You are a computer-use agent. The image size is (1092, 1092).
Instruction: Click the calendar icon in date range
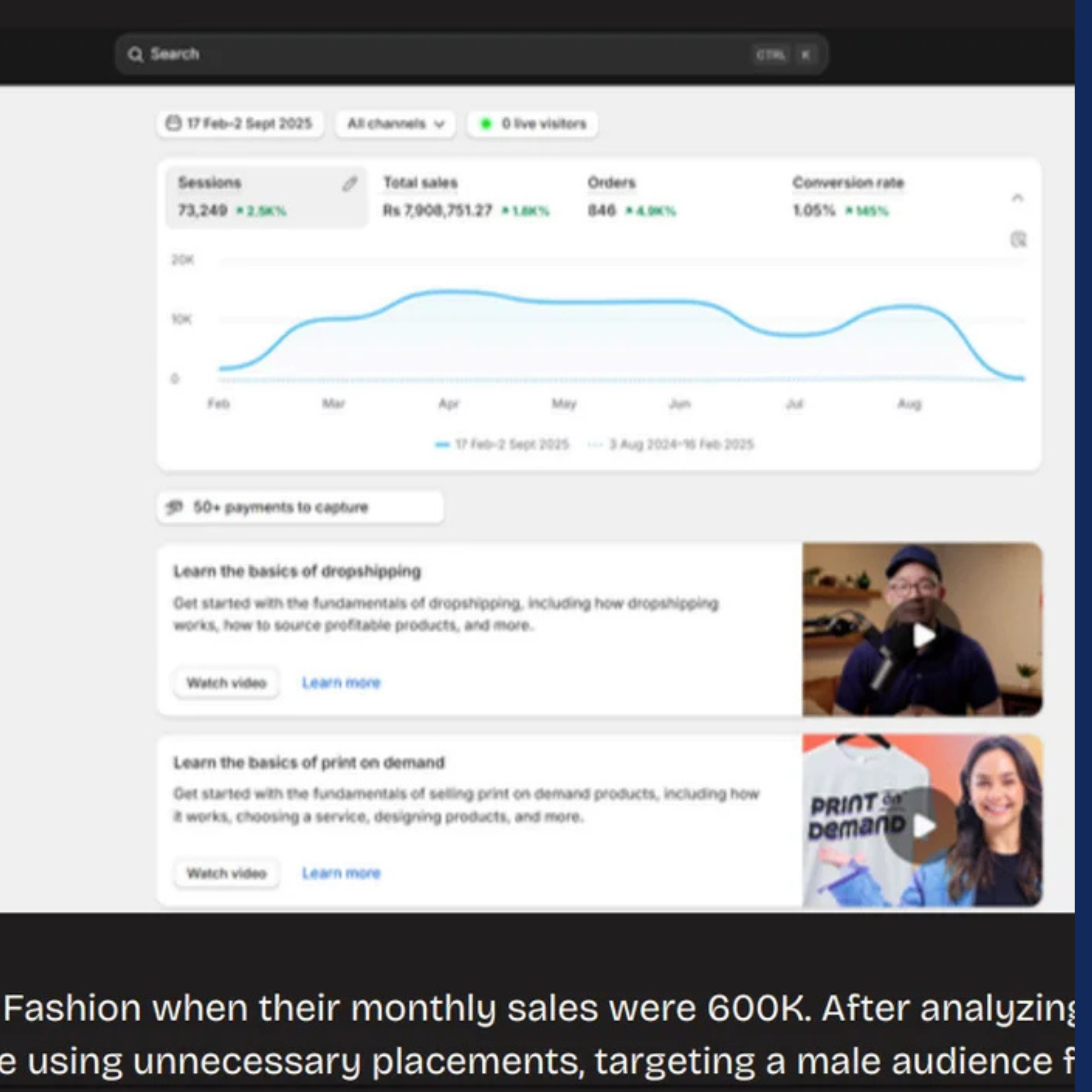click(x=174, y=123)
